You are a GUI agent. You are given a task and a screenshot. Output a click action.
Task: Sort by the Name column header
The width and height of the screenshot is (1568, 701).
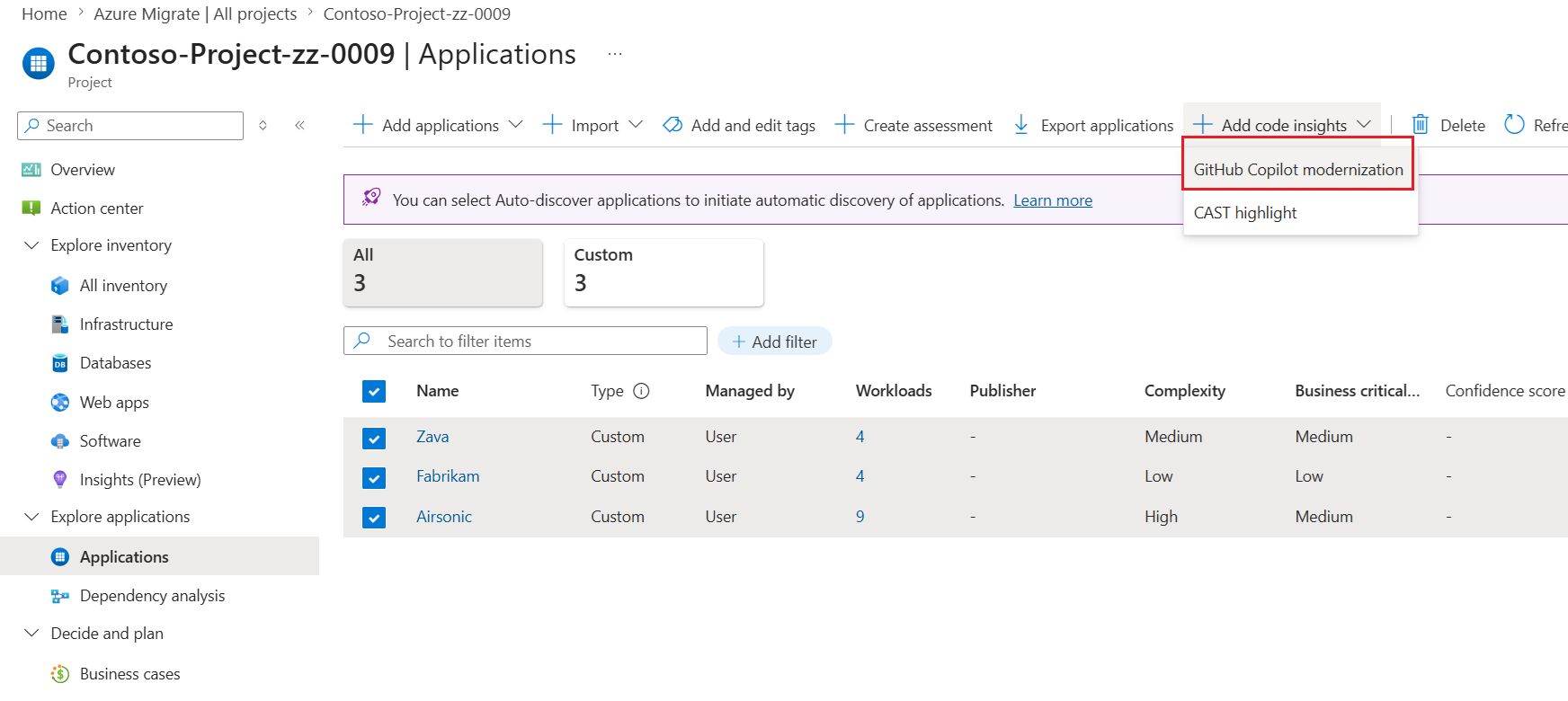[x=438, y=391]
